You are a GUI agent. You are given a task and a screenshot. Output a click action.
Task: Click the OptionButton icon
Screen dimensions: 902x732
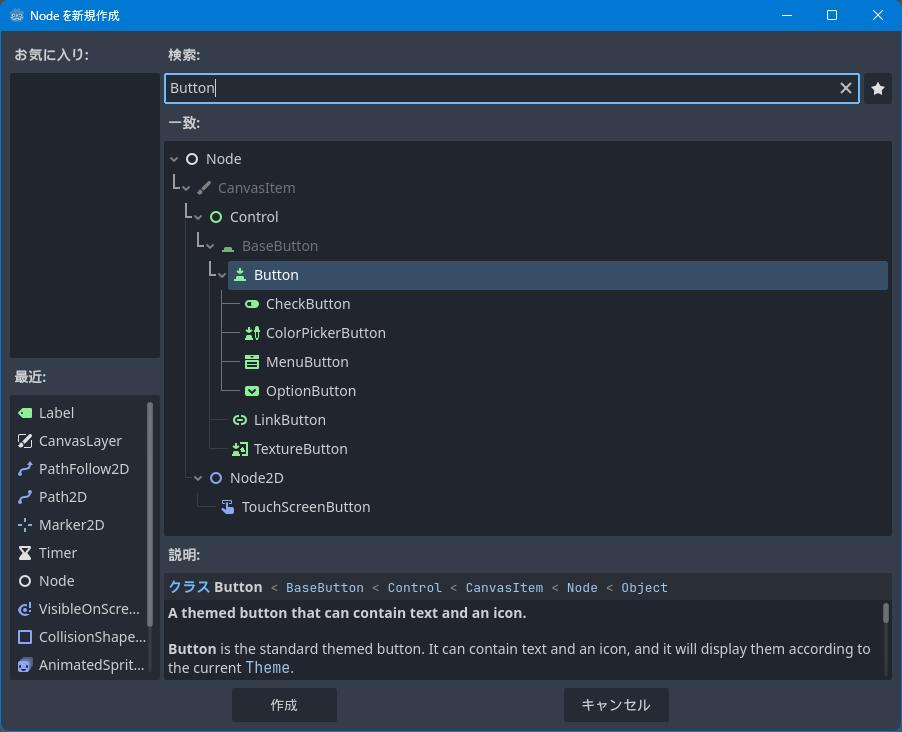(x=252, y=391)
